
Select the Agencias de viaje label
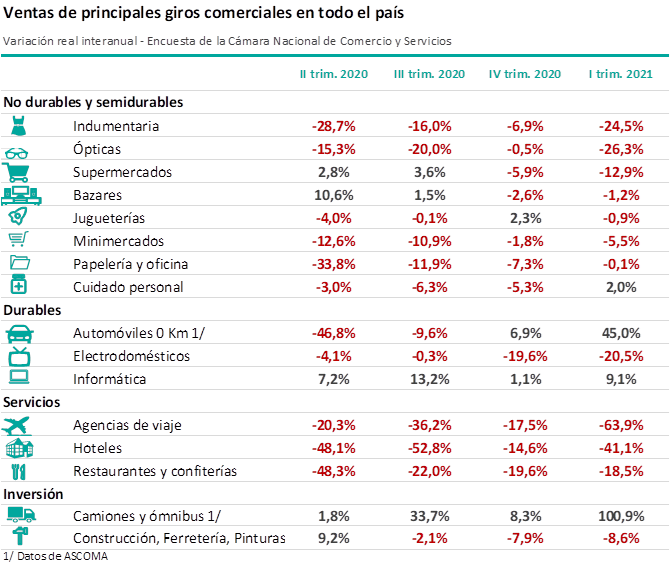(x=127, y=426)
